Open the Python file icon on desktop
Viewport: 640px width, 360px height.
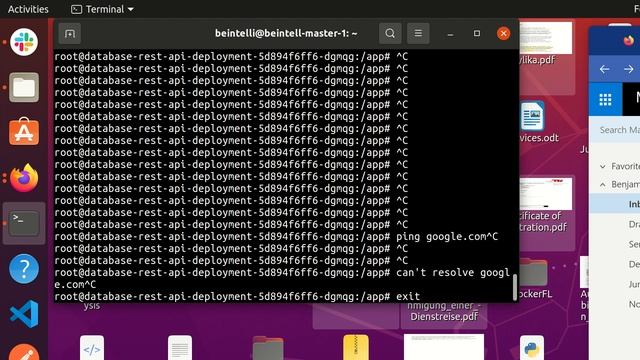coord(532,348)
